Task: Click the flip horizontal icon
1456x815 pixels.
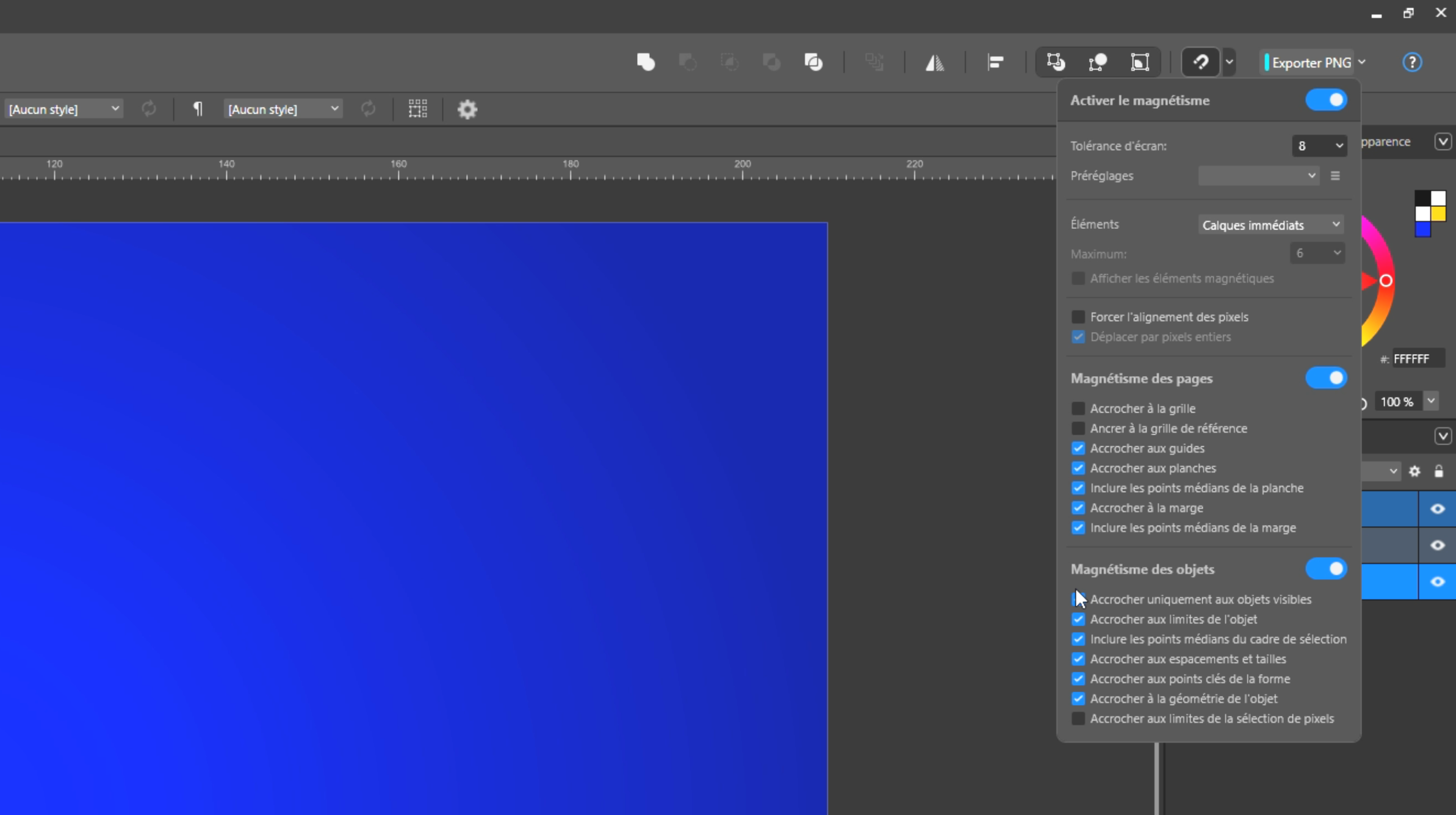Action: [934, 62]
